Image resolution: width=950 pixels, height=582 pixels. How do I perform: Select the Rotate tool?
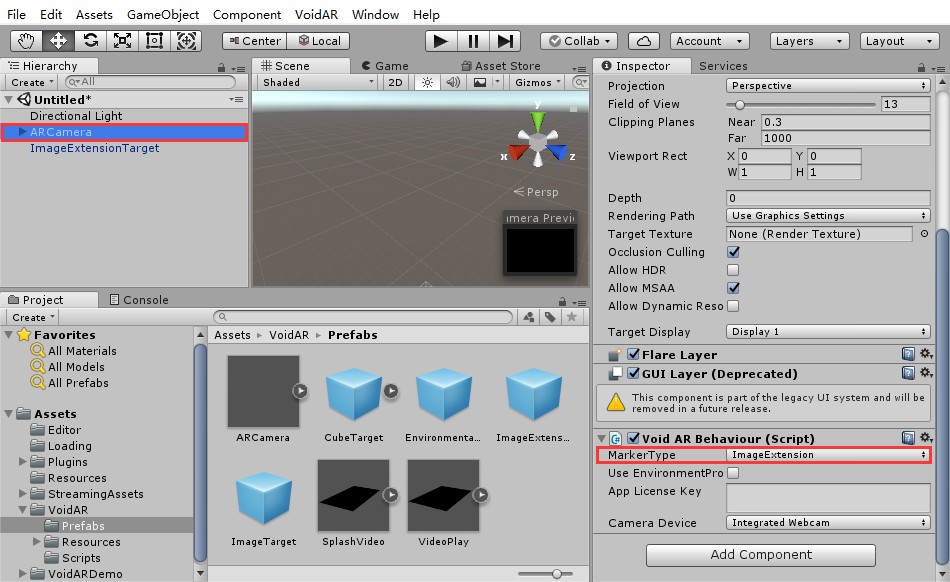pyautogui.click(x=90, y=41)
